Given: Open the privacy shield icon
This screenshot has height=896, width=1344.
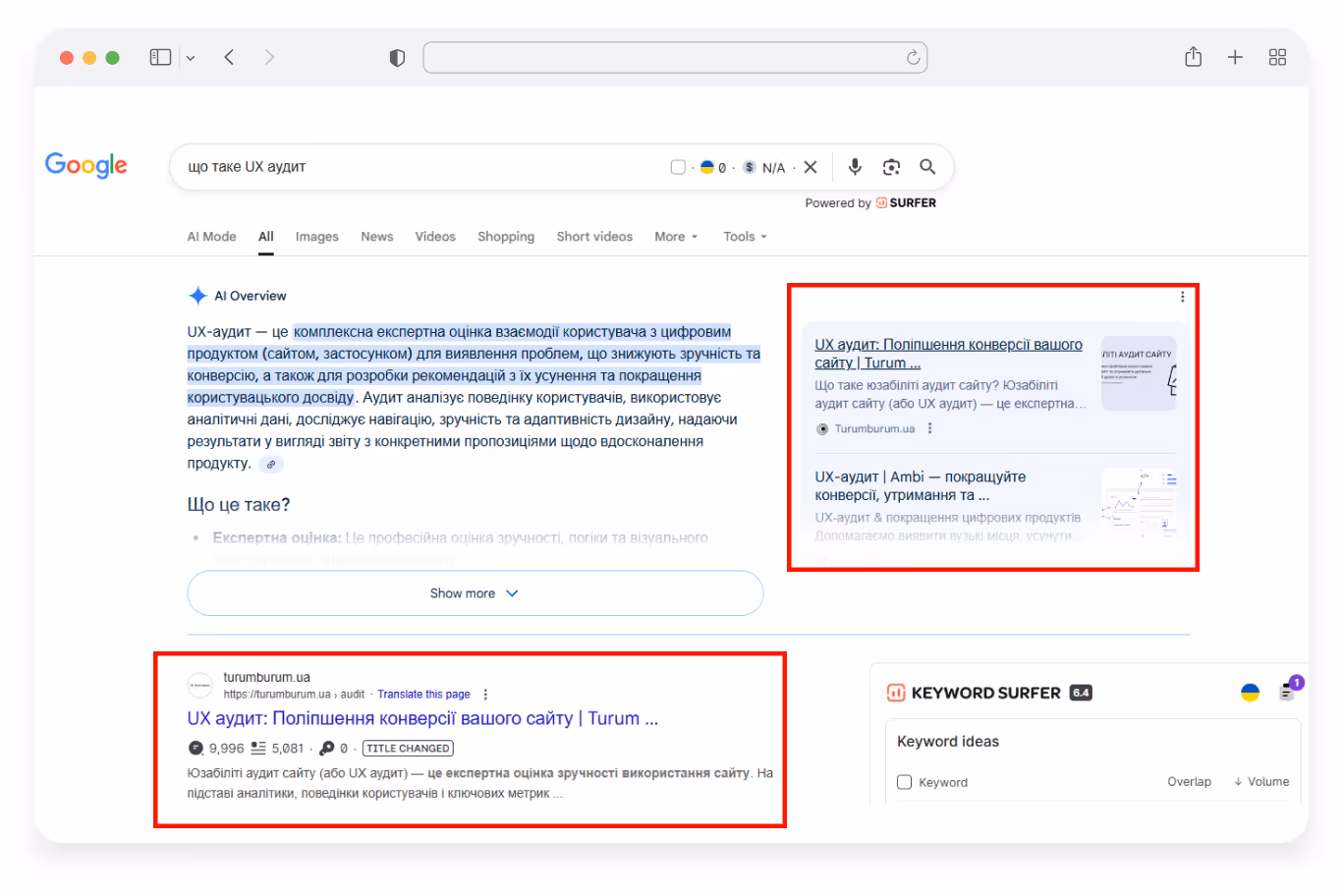Looking at the screenshot, I should coord(397,58).
